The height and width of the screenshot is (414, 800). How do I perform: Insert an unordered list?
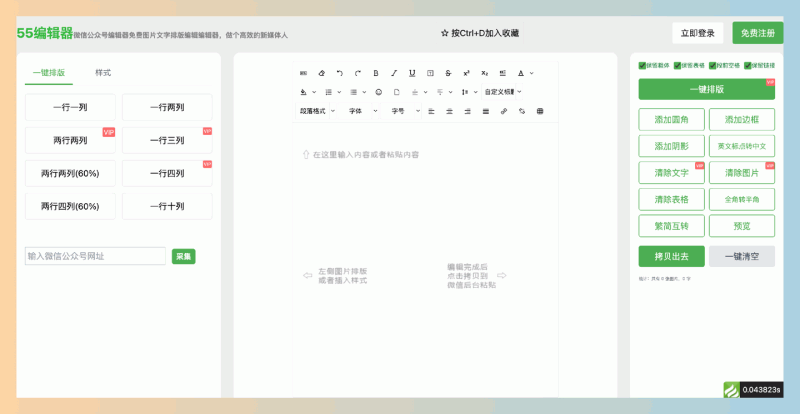click(x=354, y=92)
